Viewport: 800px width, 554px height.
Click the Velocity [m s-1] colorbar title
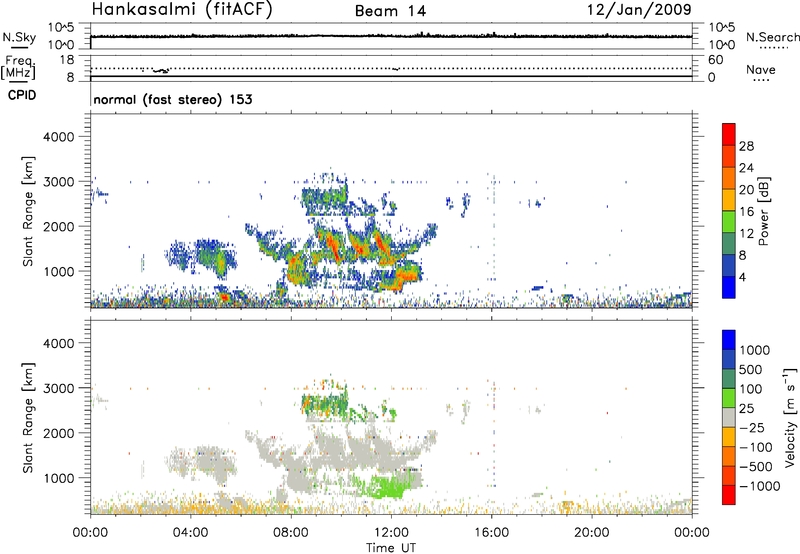790,417
